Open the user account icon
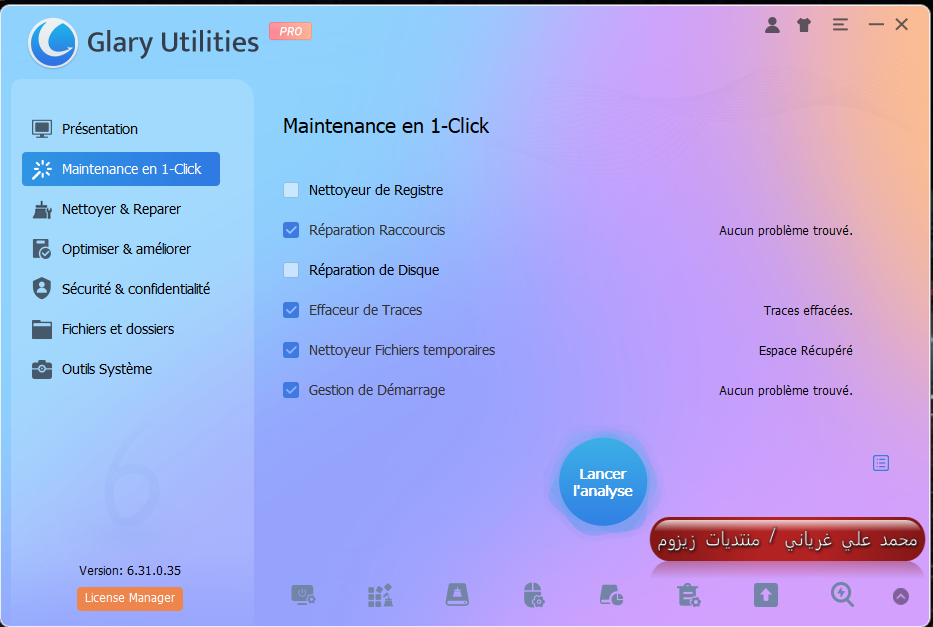The height and width of the screenshot is (627, 933). pyautogui.click(x=772, y=25)
